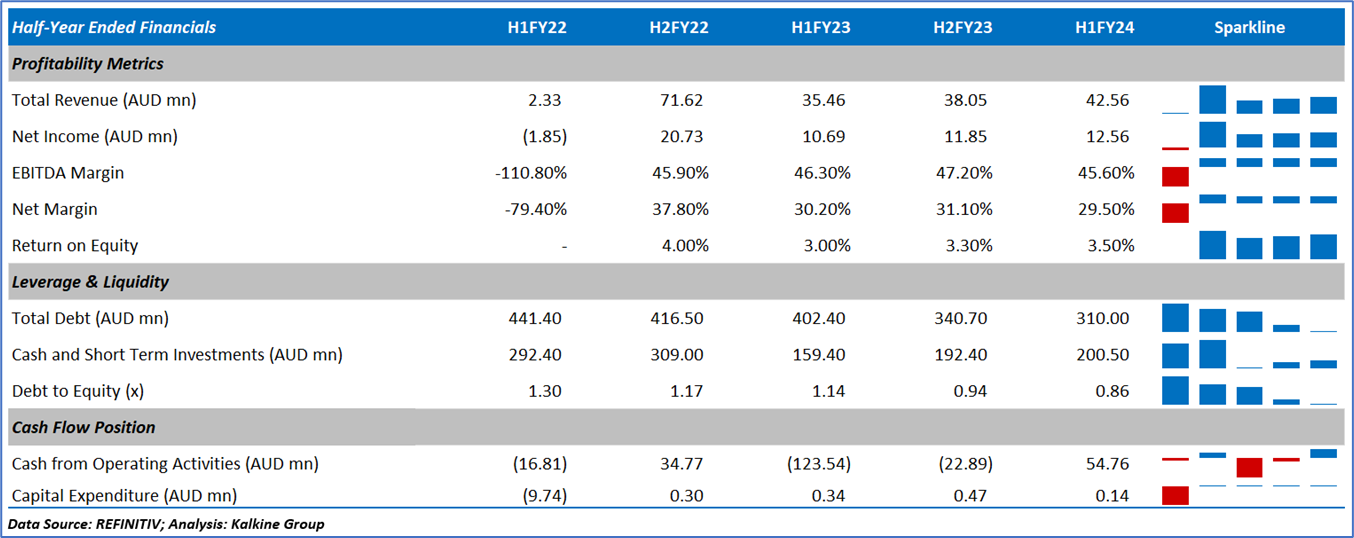
Task: Click the Total Debt sparkline chart
Action: 1249,318
